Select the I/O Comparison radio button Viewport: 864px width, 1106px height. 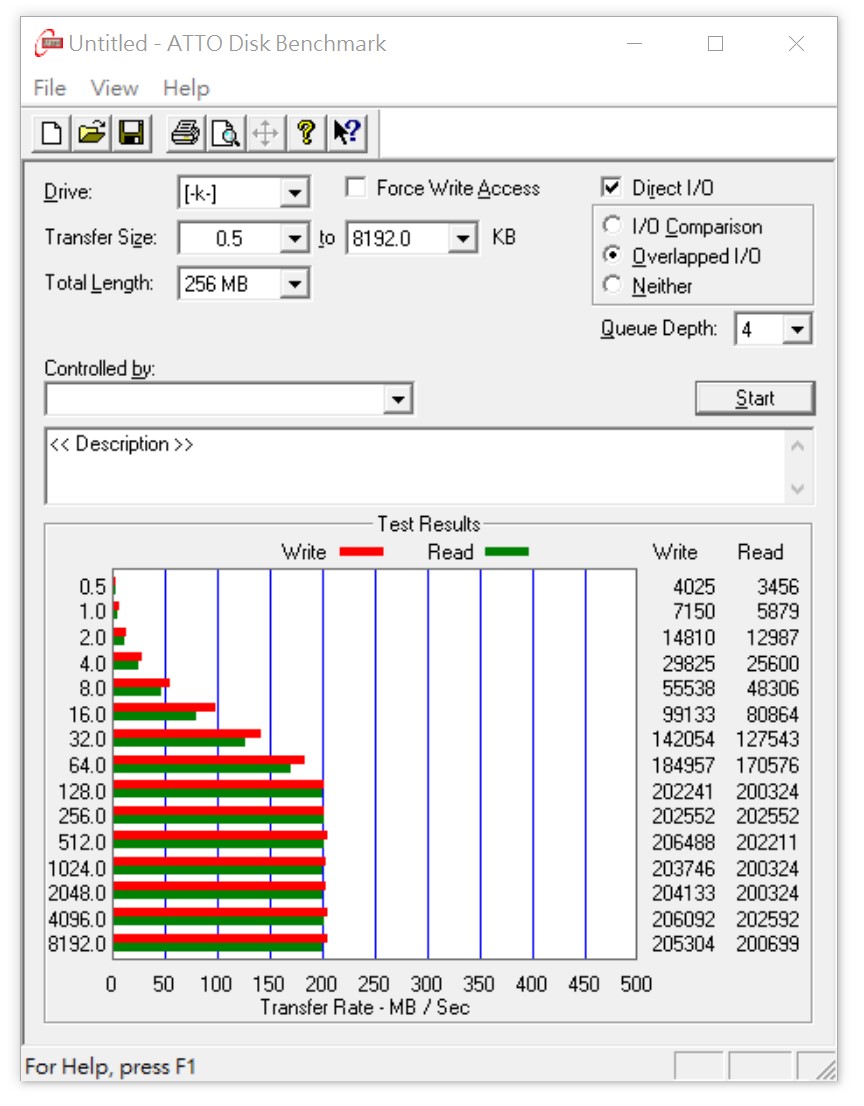pos(612,225)
